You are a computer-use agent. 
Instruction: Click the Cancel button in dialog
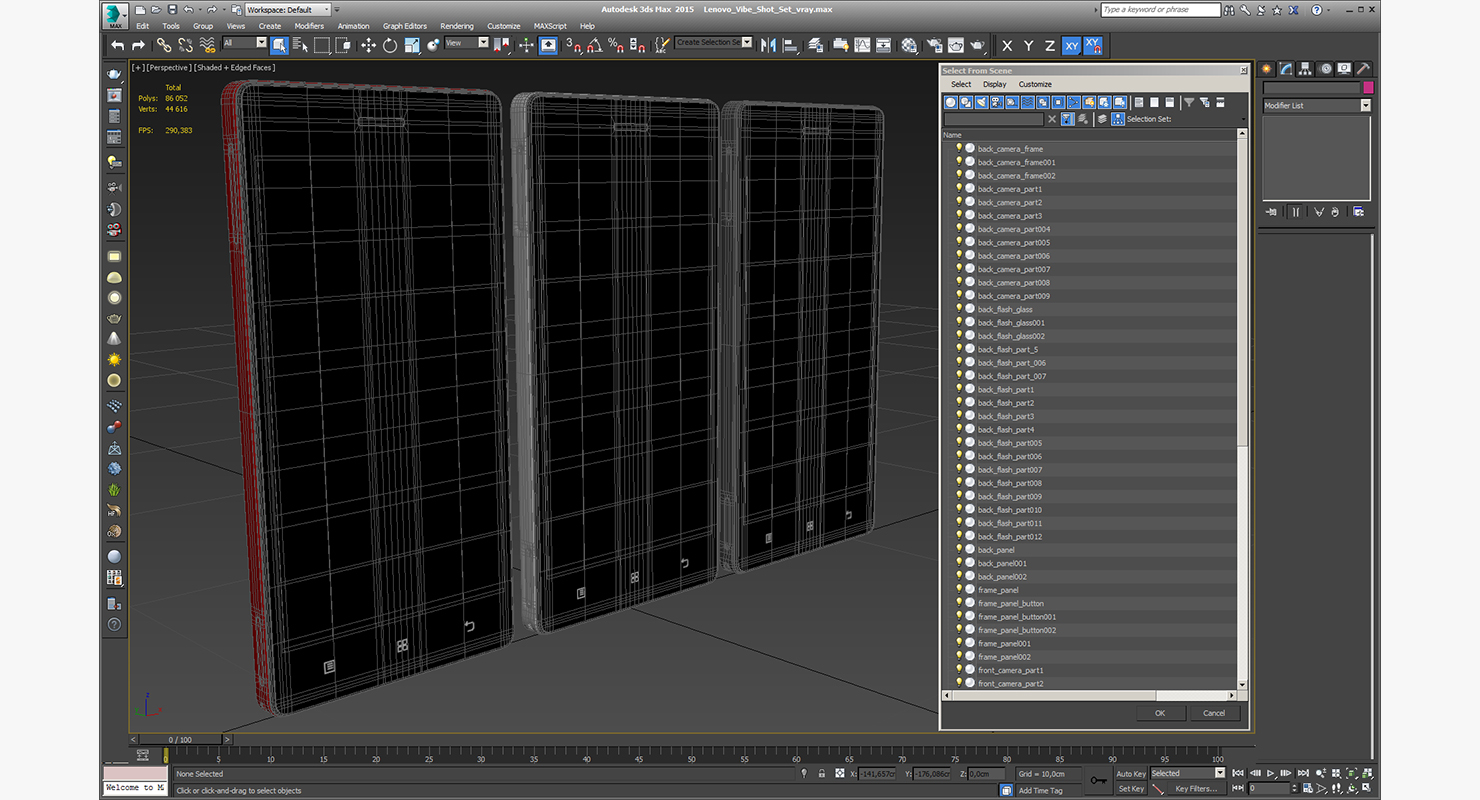(1214, 713)
